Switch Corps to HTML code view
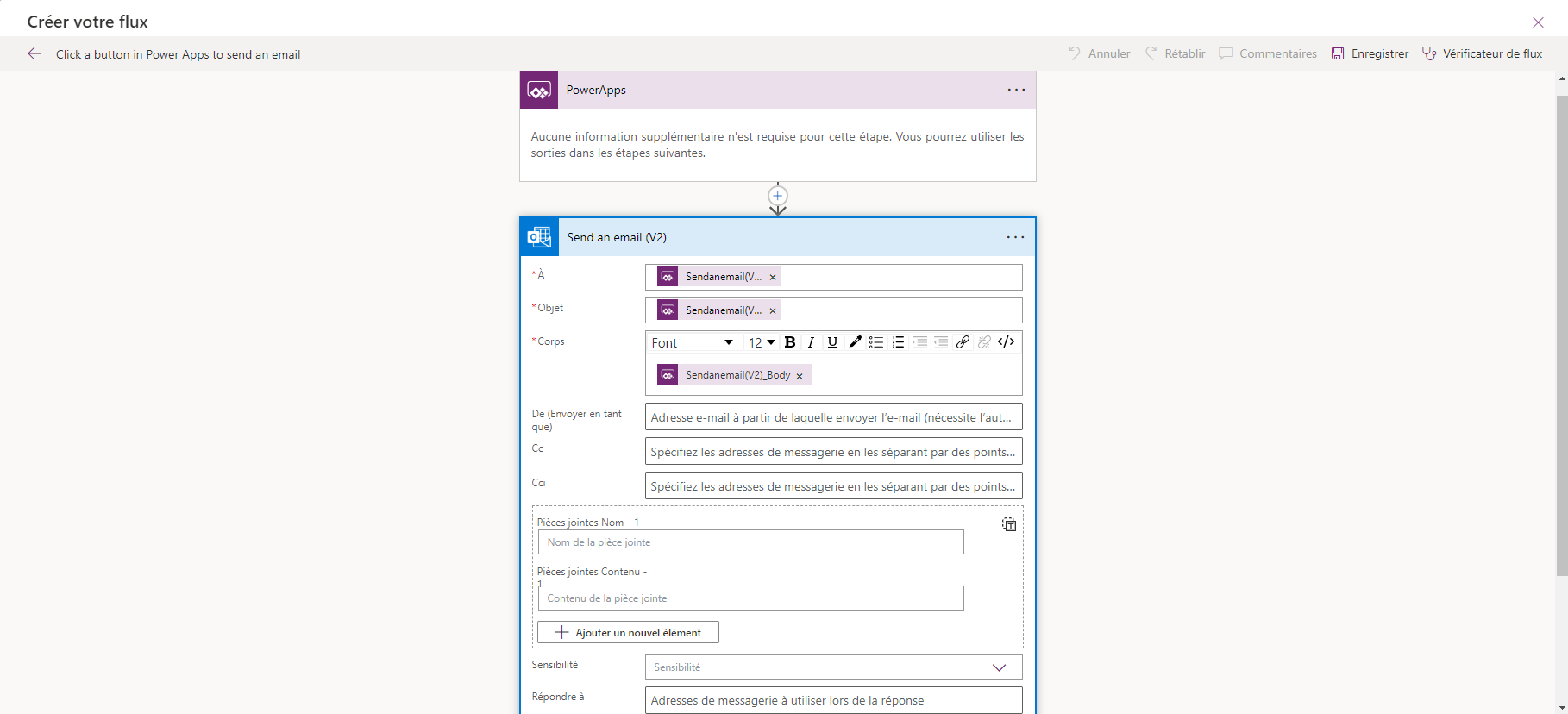This screenshot has height=714, width=1568. (1006, 342)
